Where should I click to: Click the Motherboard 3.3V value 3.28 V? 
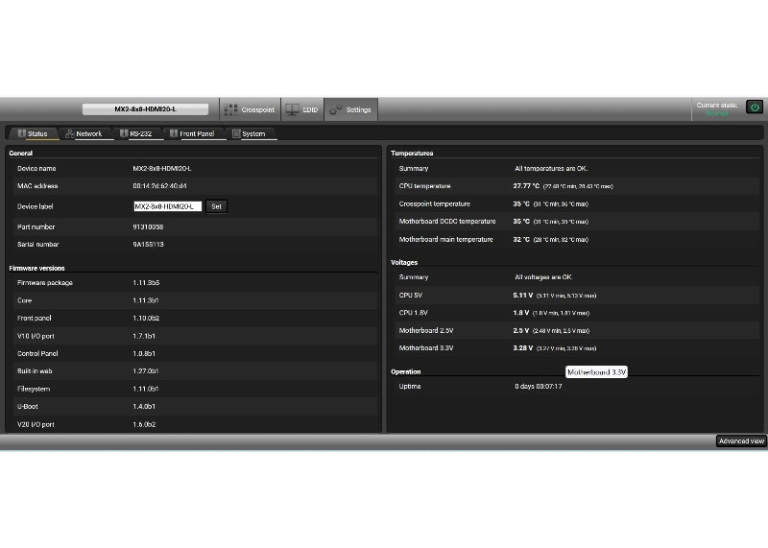[x=523, y=348]
